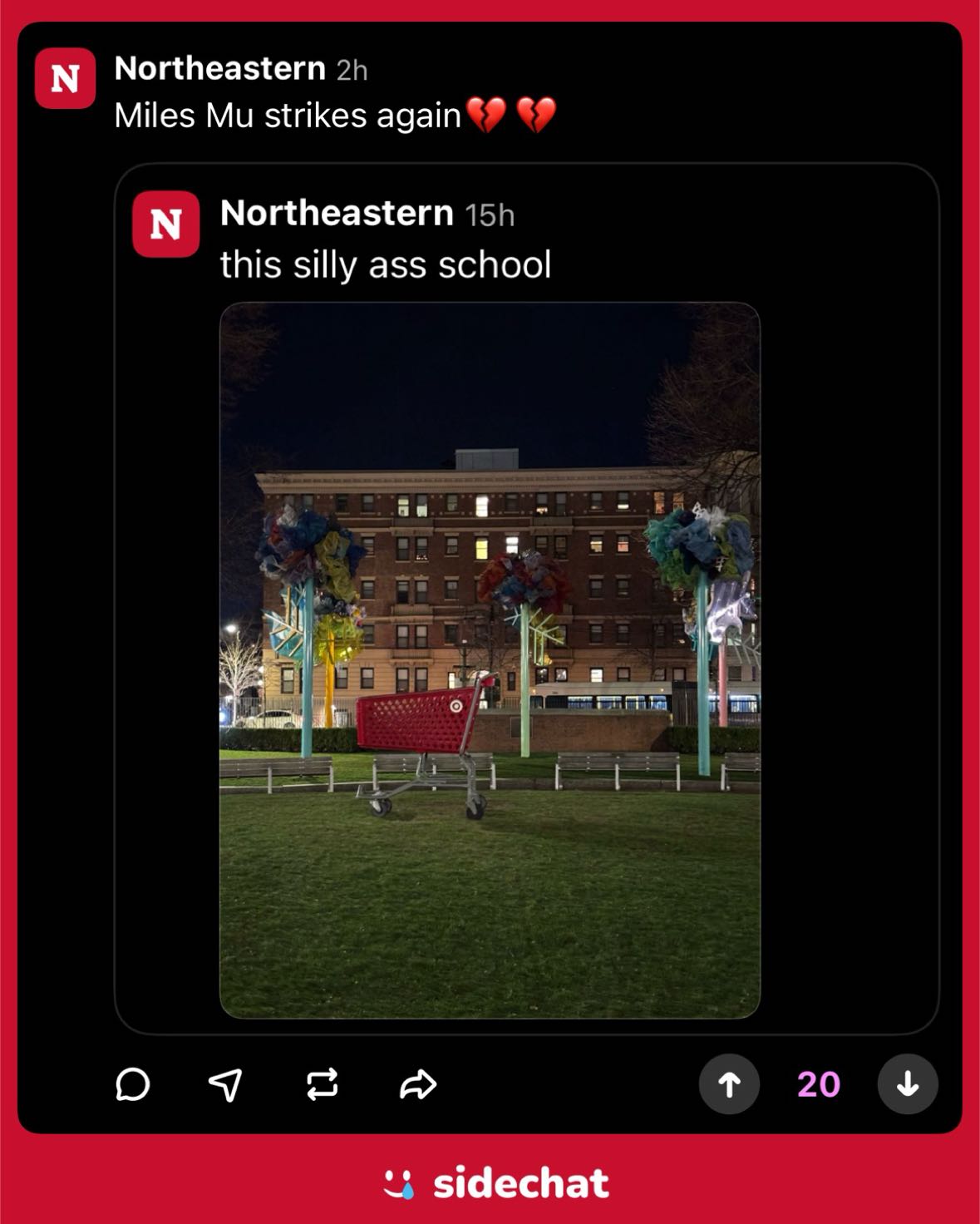Tap the sidechat smiley face icon
Screen dimensions: 980x1224
[399, 1184]
